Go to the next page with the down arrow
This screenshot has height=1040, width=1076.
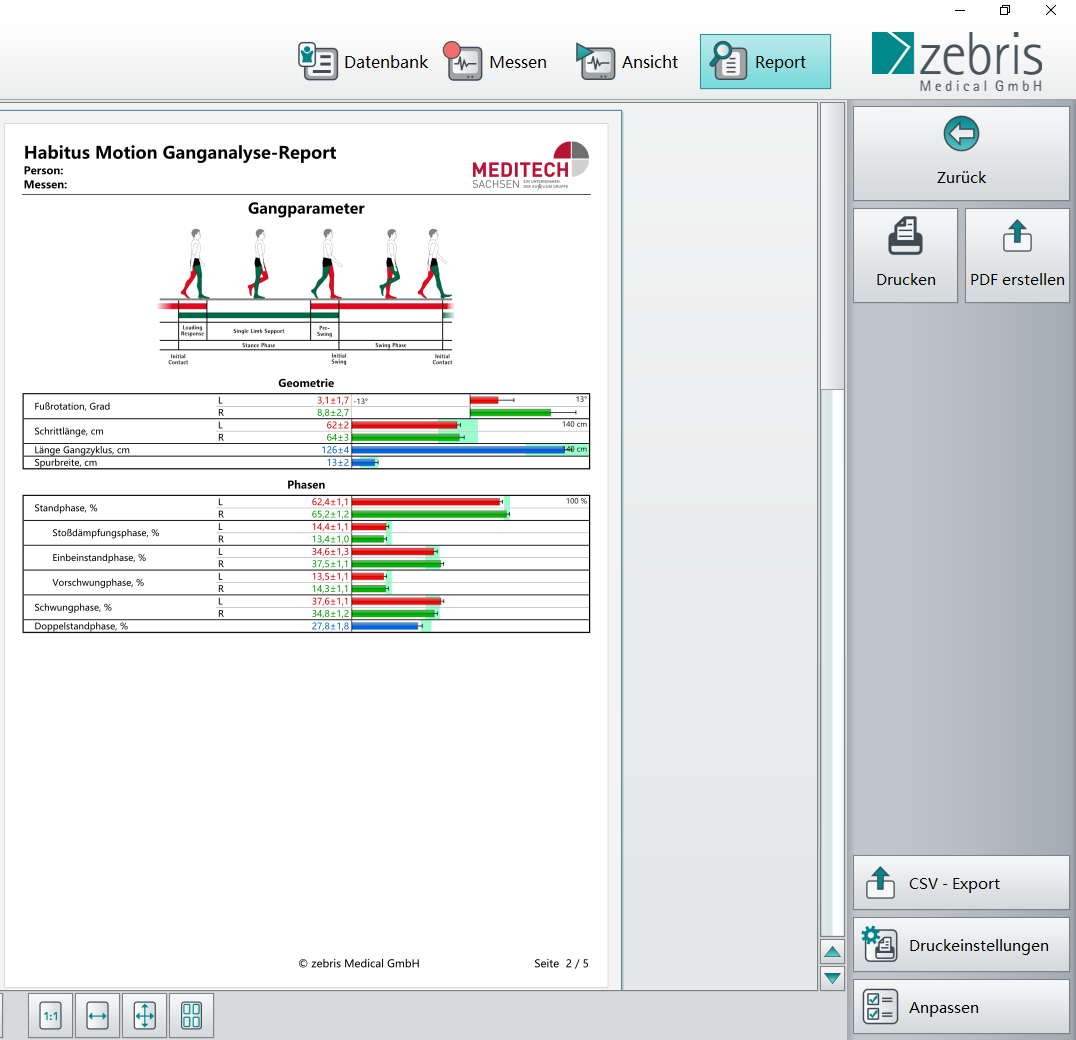(832, 978)
